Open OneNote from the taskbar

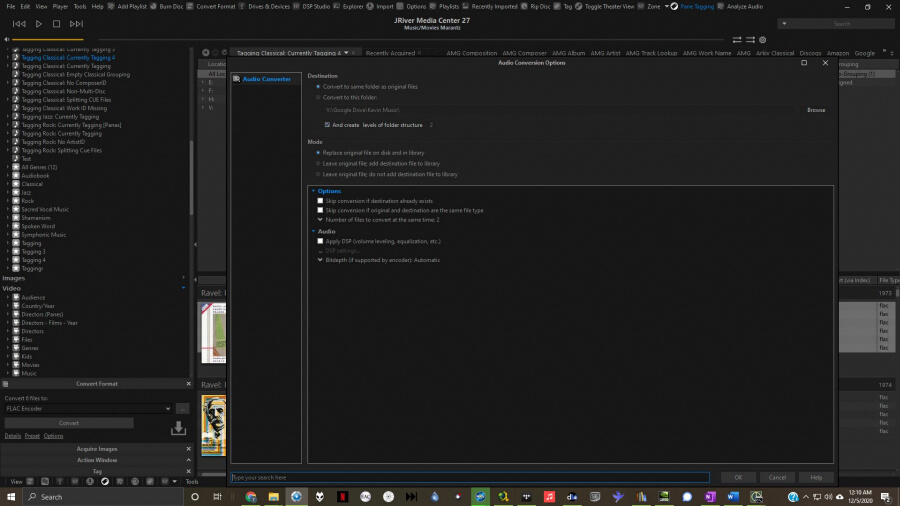click(710, 497)
